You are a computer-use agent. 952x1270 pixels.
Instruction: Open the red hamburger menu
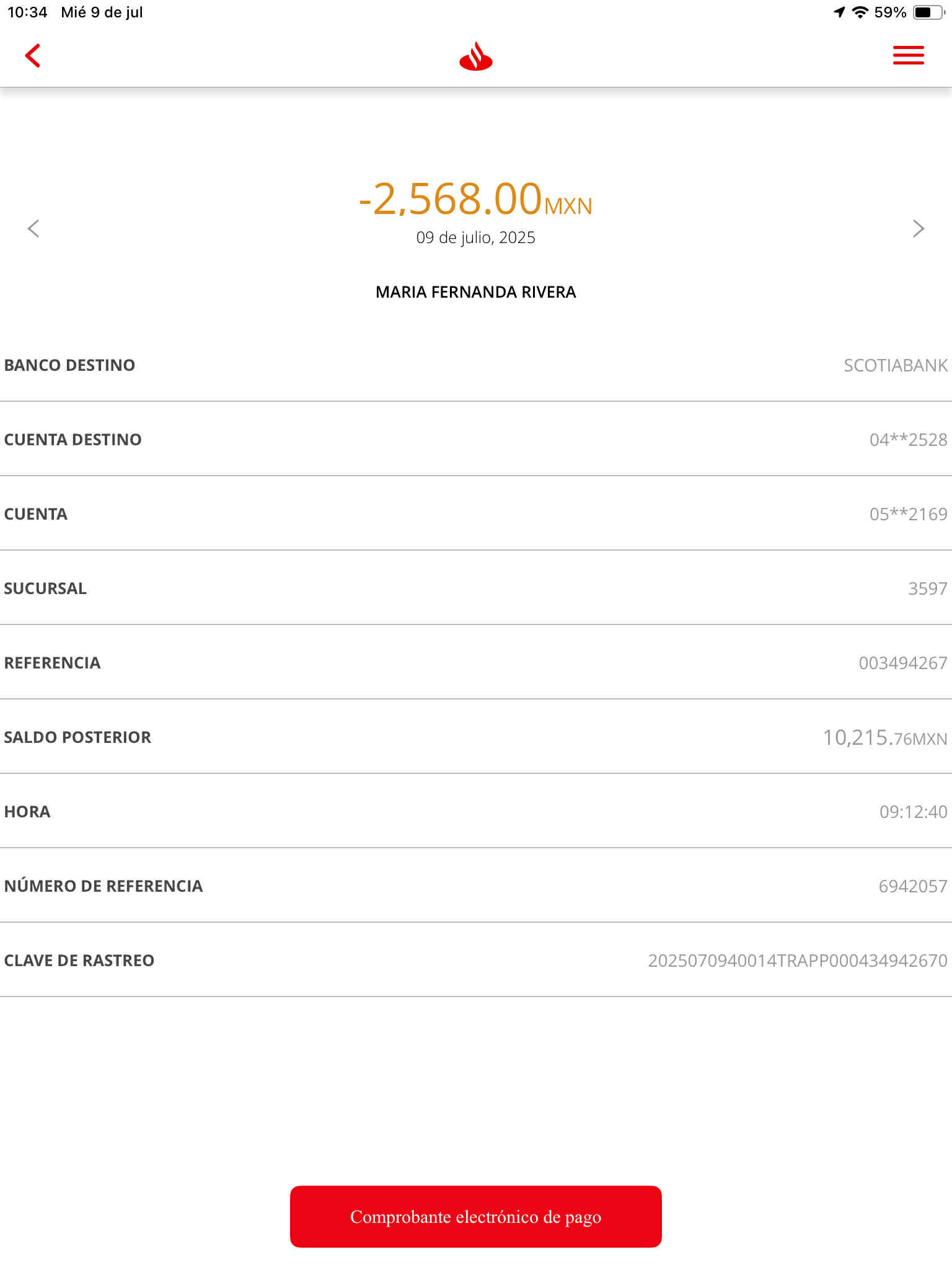click(908, 55)
